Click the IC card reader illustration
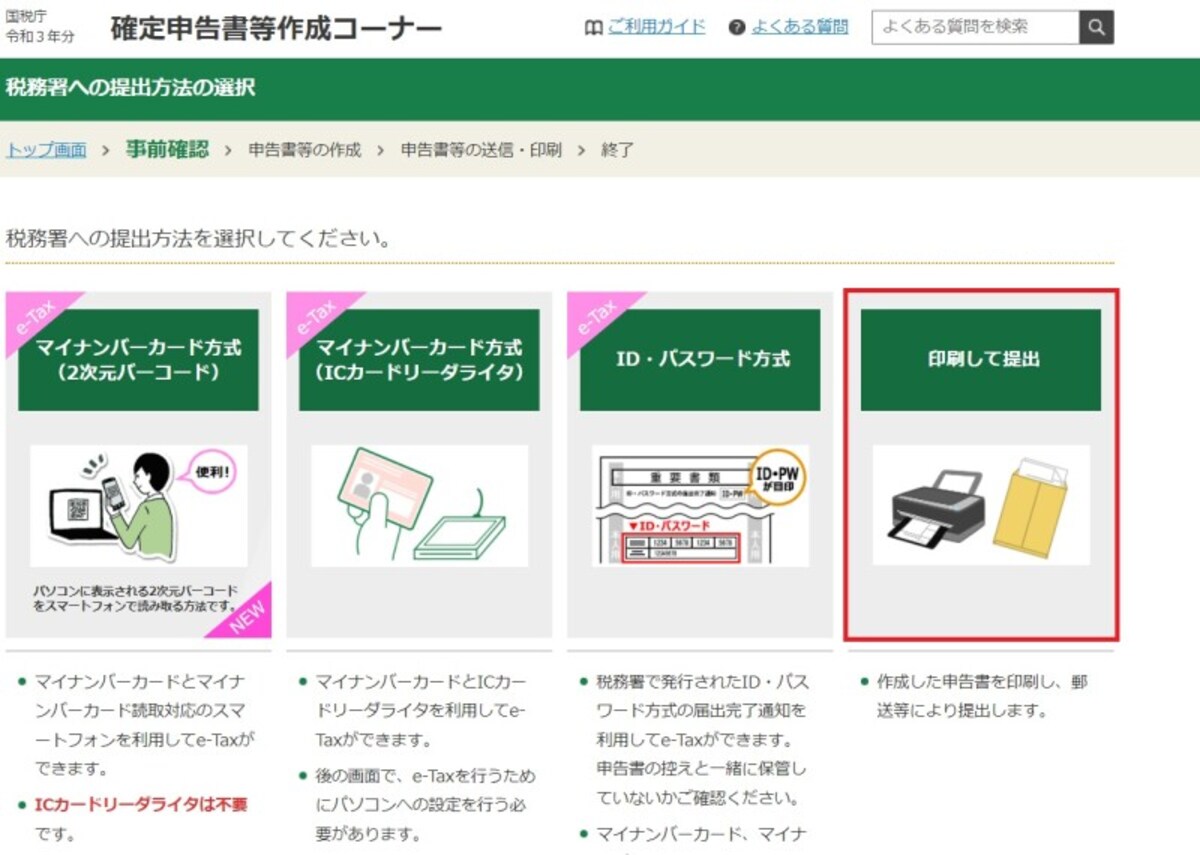The image size is (1200, 855). [x=419, y=506]
